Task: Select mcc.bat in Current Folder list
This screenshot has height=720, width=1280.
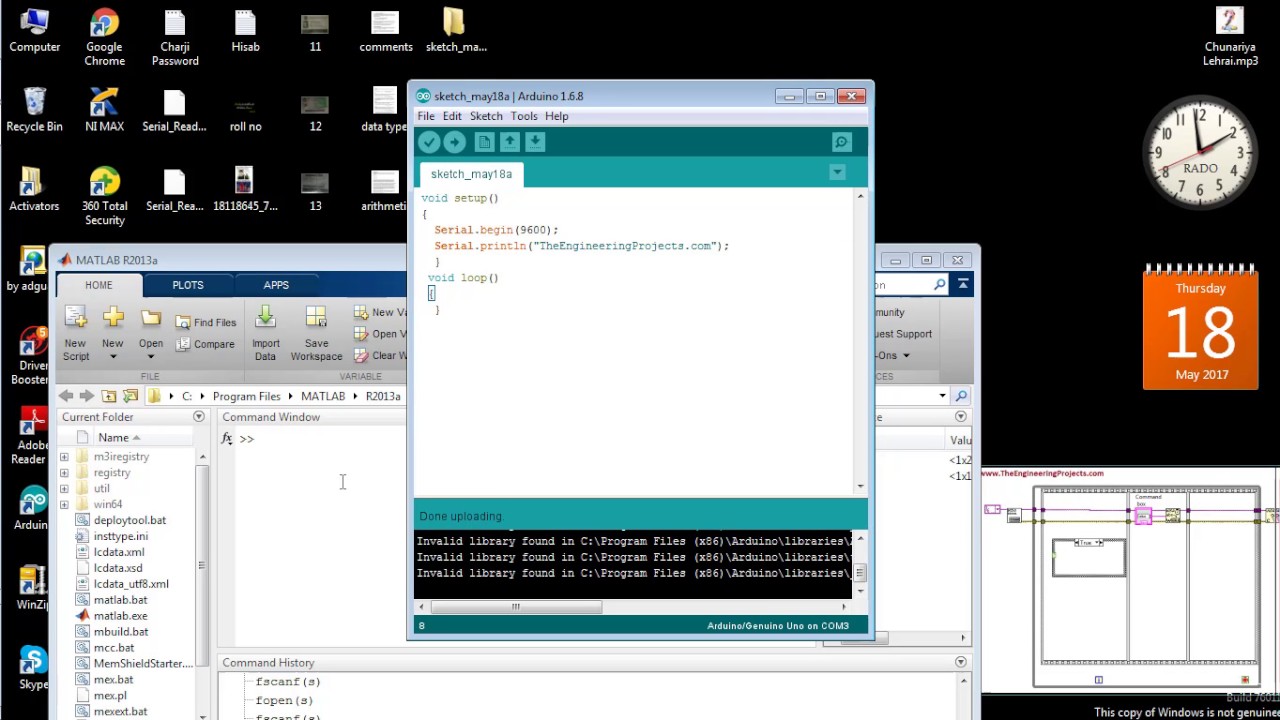Action: 114,648
